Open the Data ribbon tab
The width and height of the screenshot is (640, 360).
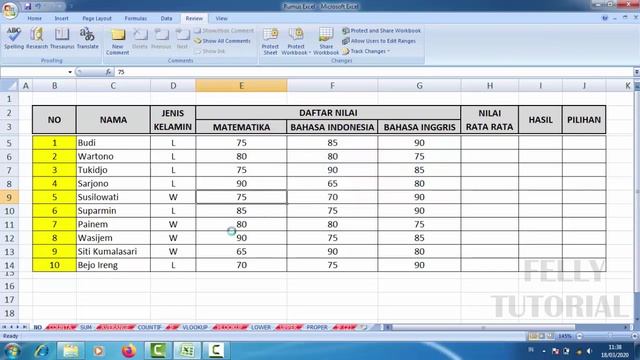click(x=166, y=18)
